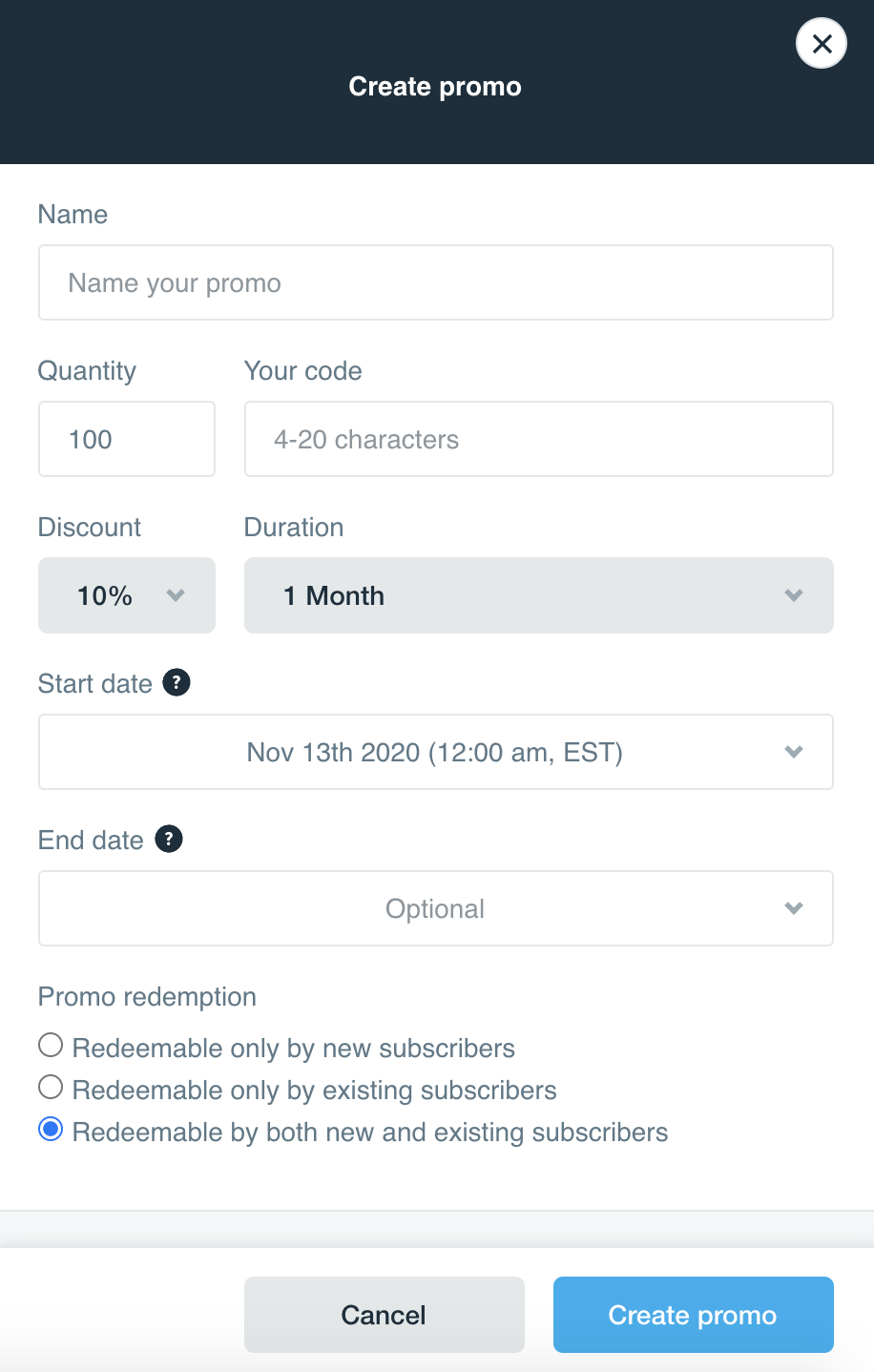Click the Name your promo input field

(x=435, y=282)
